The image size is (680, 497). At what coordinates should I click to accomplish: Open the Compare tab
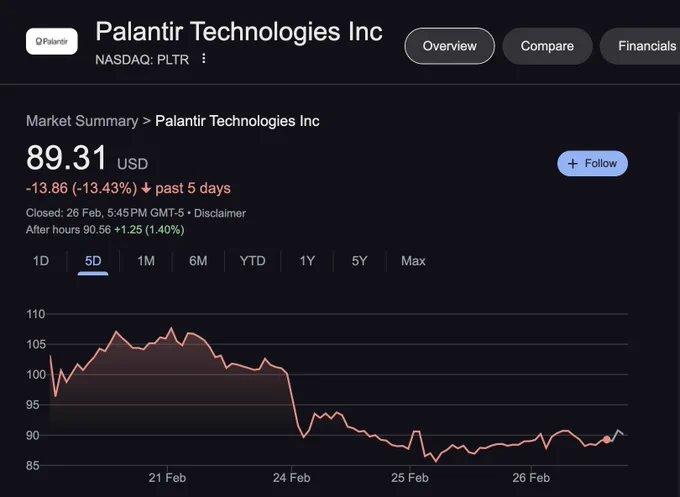pyautogui.click(x=547, y=46)
